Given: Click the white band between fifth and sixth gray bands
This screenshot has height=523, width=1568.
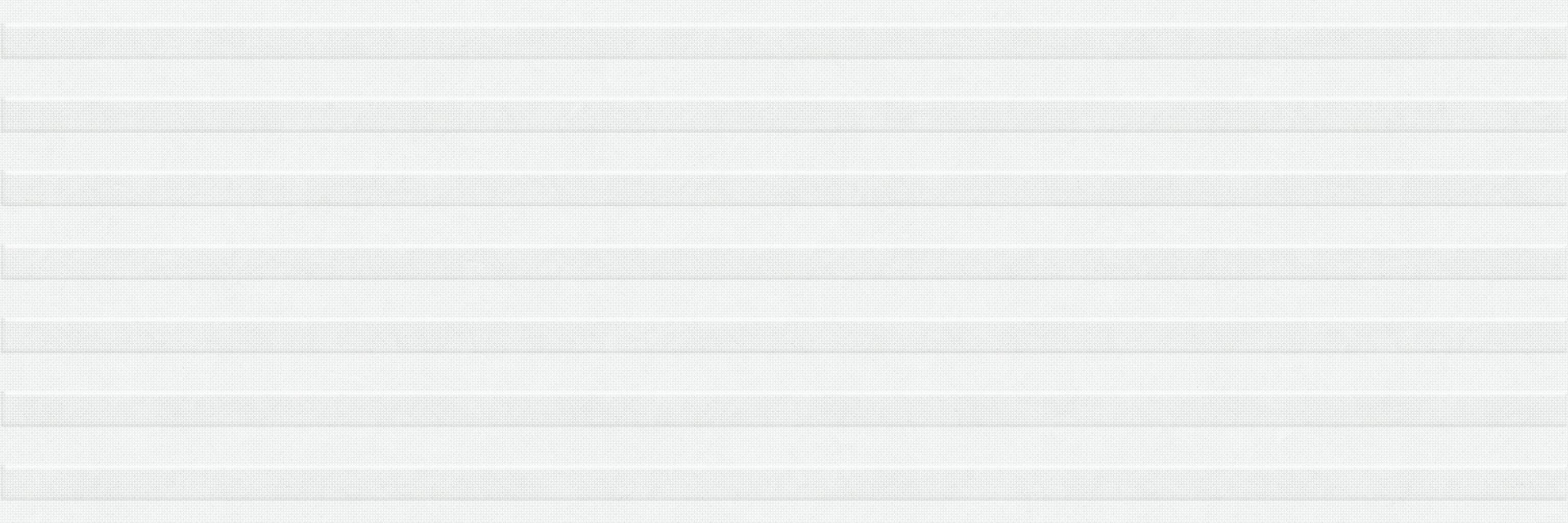Looking at the screenshot, I should click(784, 373).
